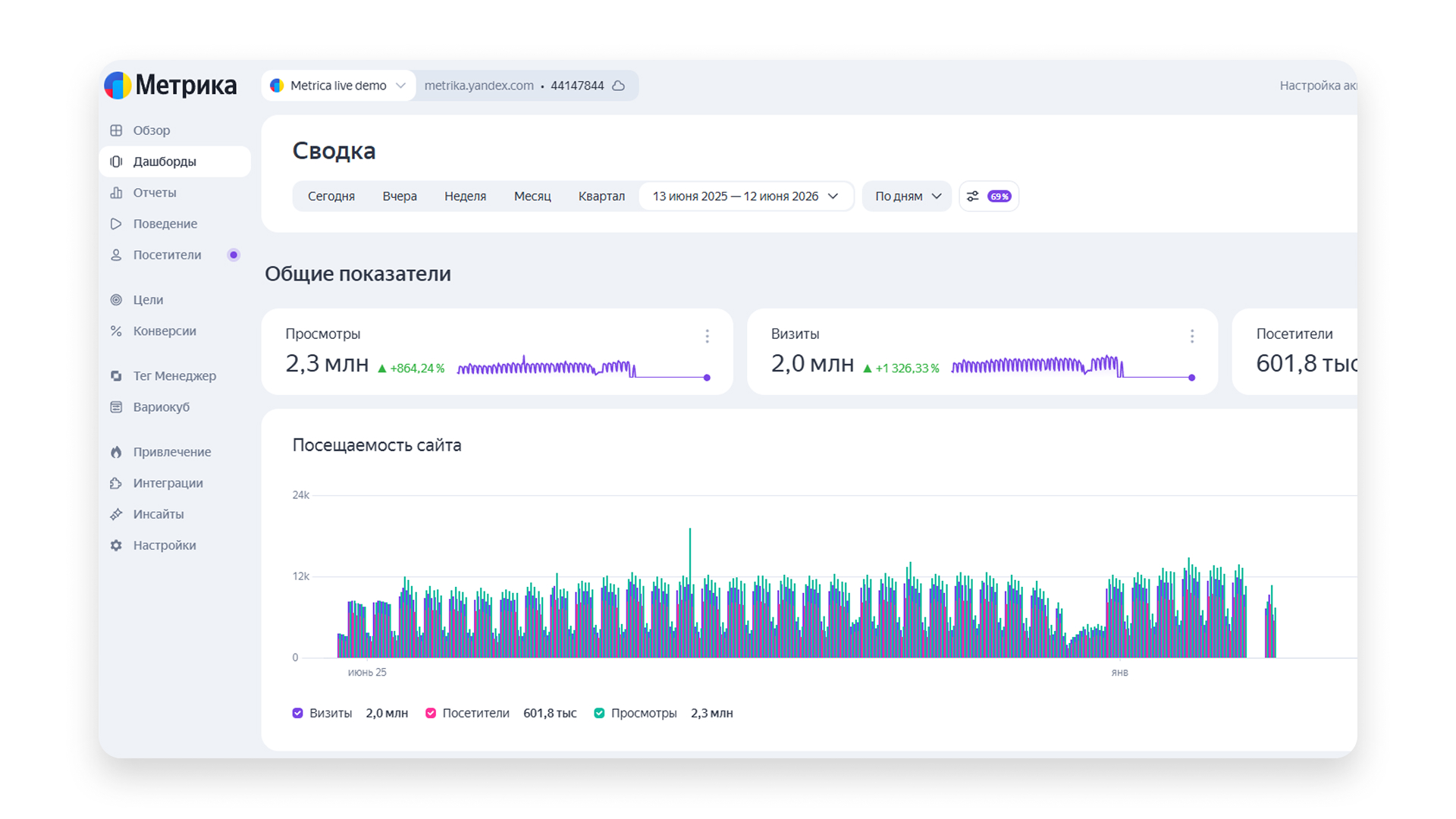Viewport: 1456px width, 819px height.
Task: Uncheck the Визиты legend checkbox
Action: click(298, 713)
